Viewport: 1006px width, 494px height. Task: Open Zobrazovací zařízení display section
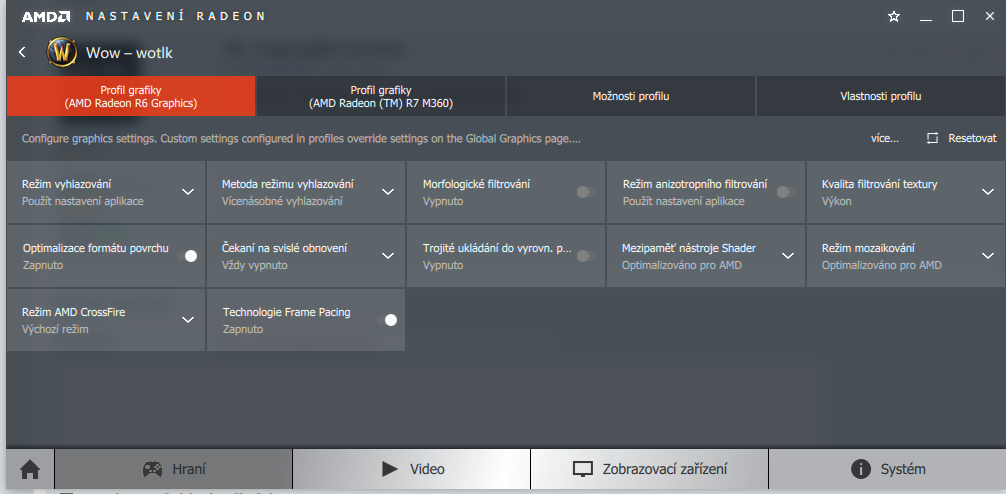[x=649, y=469]
